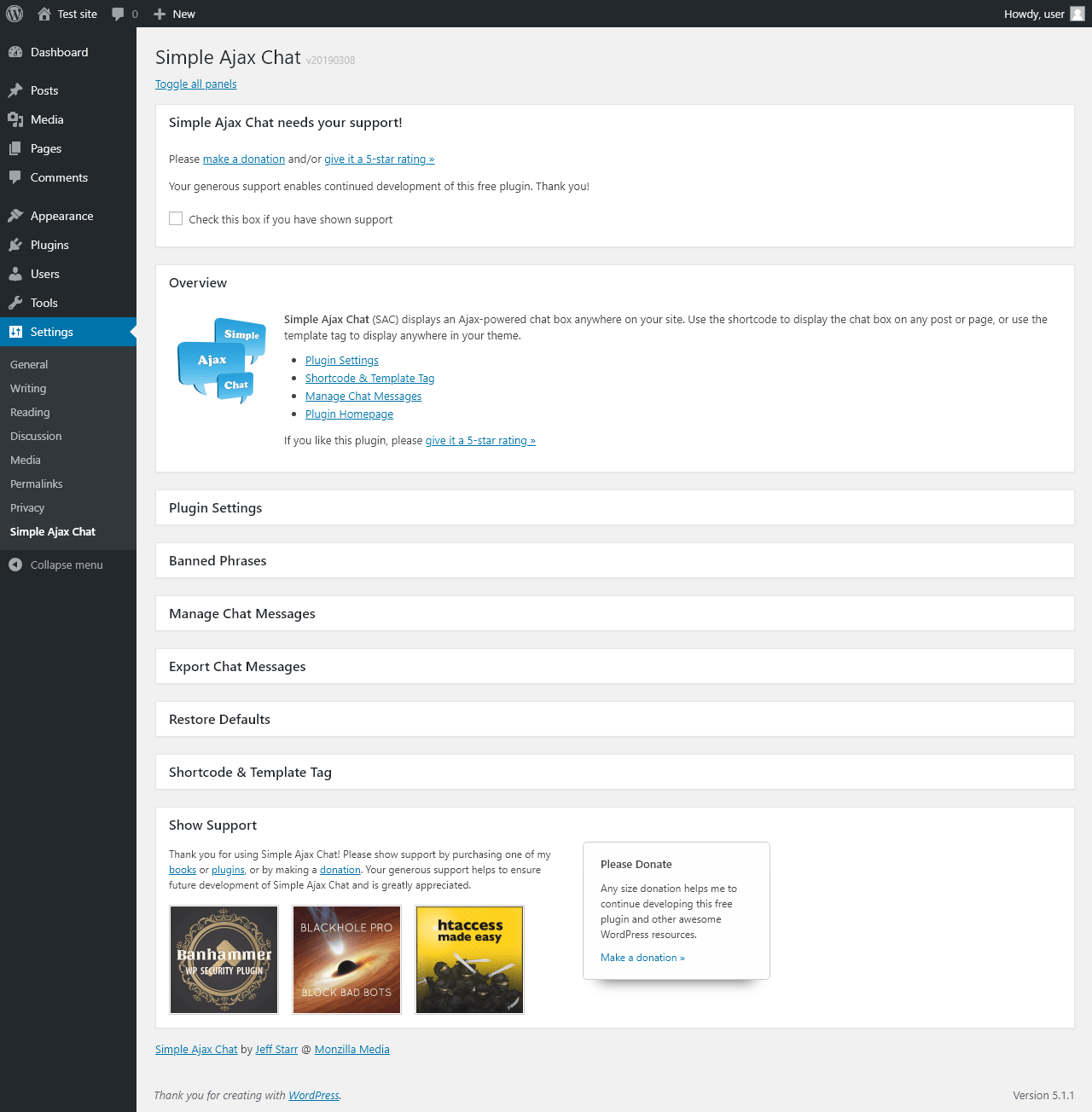Click the plus New icon in admin bar

[x=160, y=14]
